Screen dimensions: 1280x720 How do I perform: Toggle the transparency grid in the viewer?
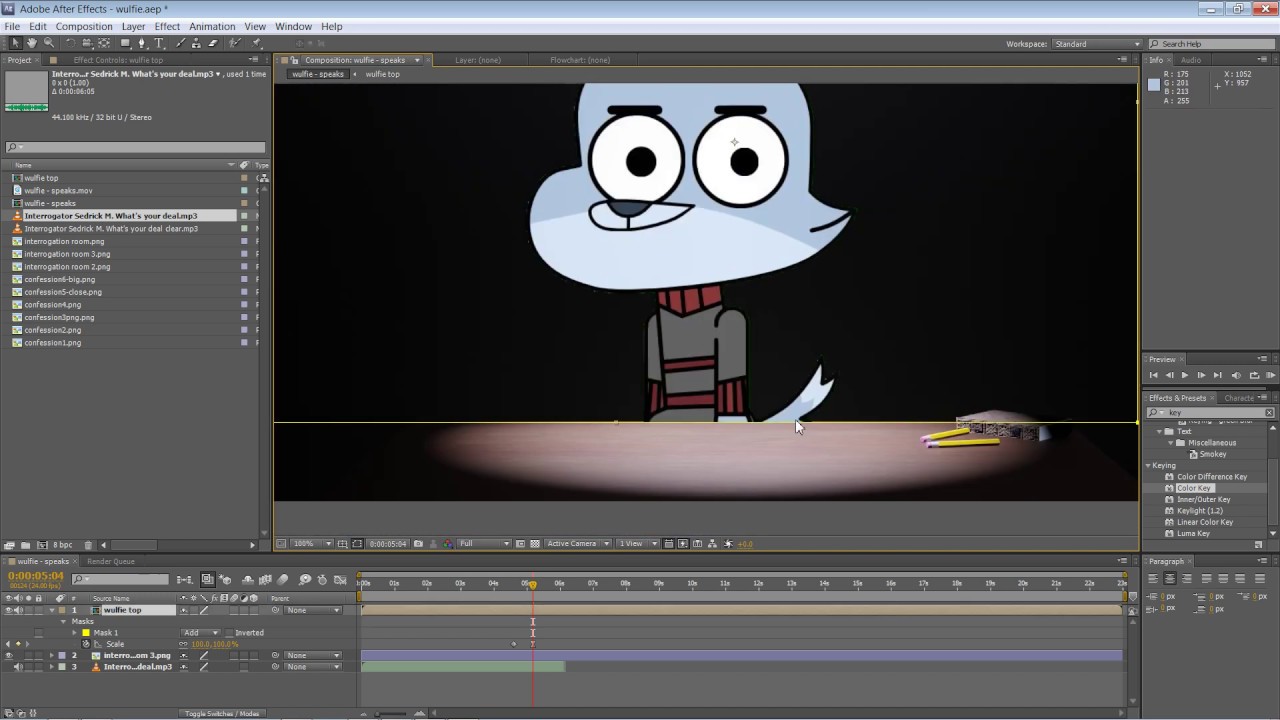coord(535,544)
